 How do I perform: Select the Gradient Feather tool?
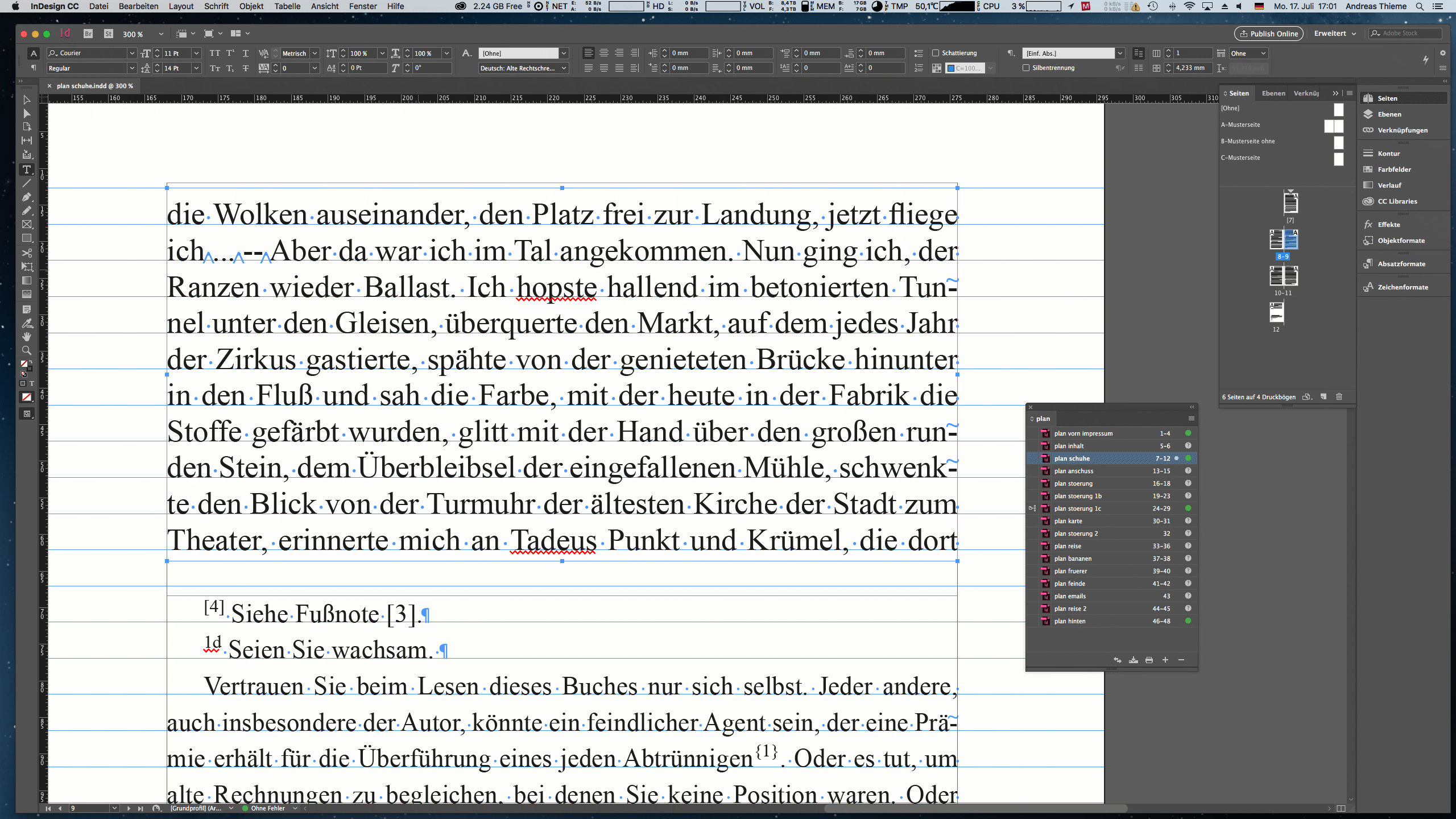26,294
